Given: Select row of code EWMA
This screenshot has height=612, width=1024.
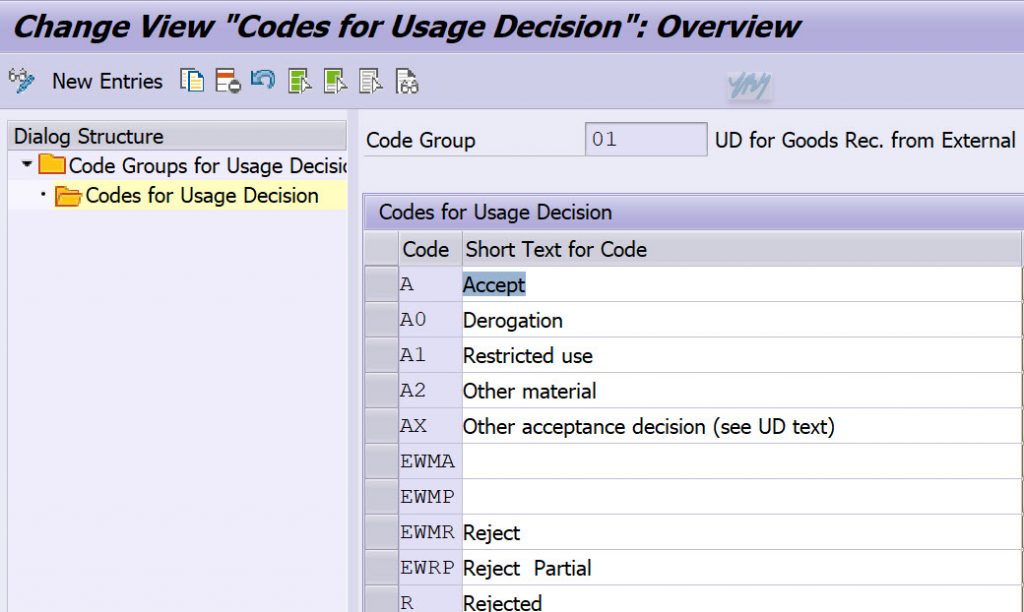Looking at the screenshot, I should [381, 461].
